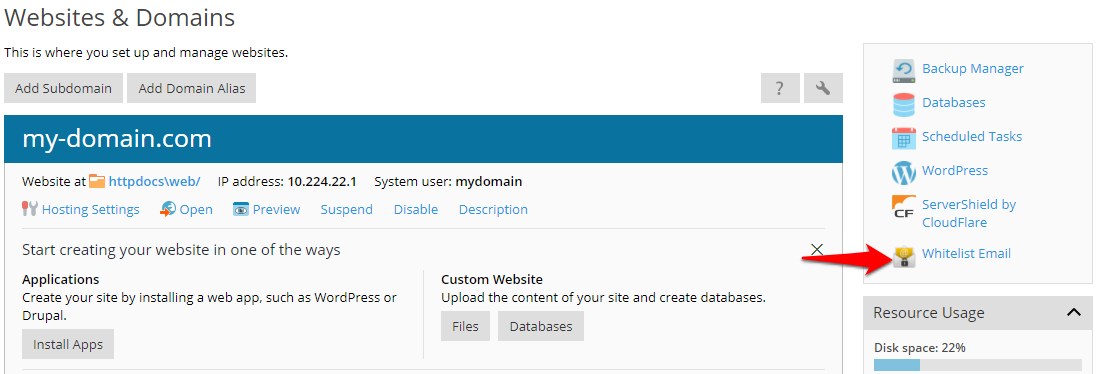The image size is (1097, 374).
Task: Open the ServerShield CloudFlare icon
Action: point(904,207)
